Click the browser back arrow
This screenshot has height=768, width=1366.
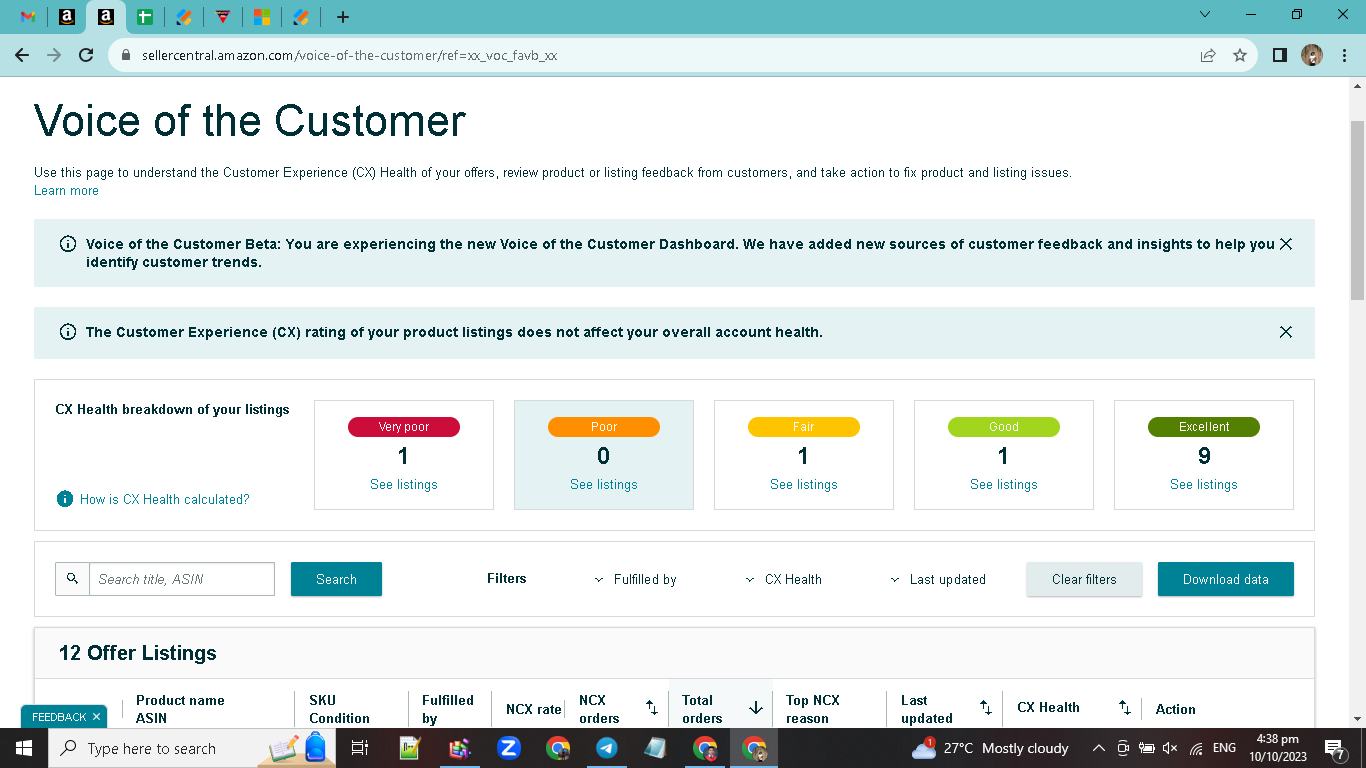pos(22,55)
